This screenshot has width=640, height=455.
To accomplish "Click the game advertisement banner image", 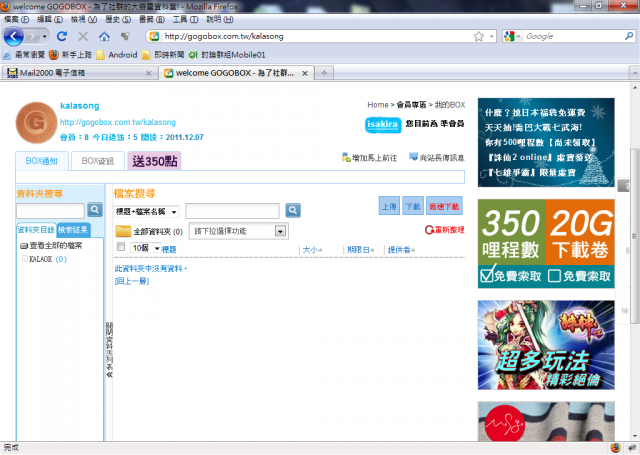I will coord(546,345).
